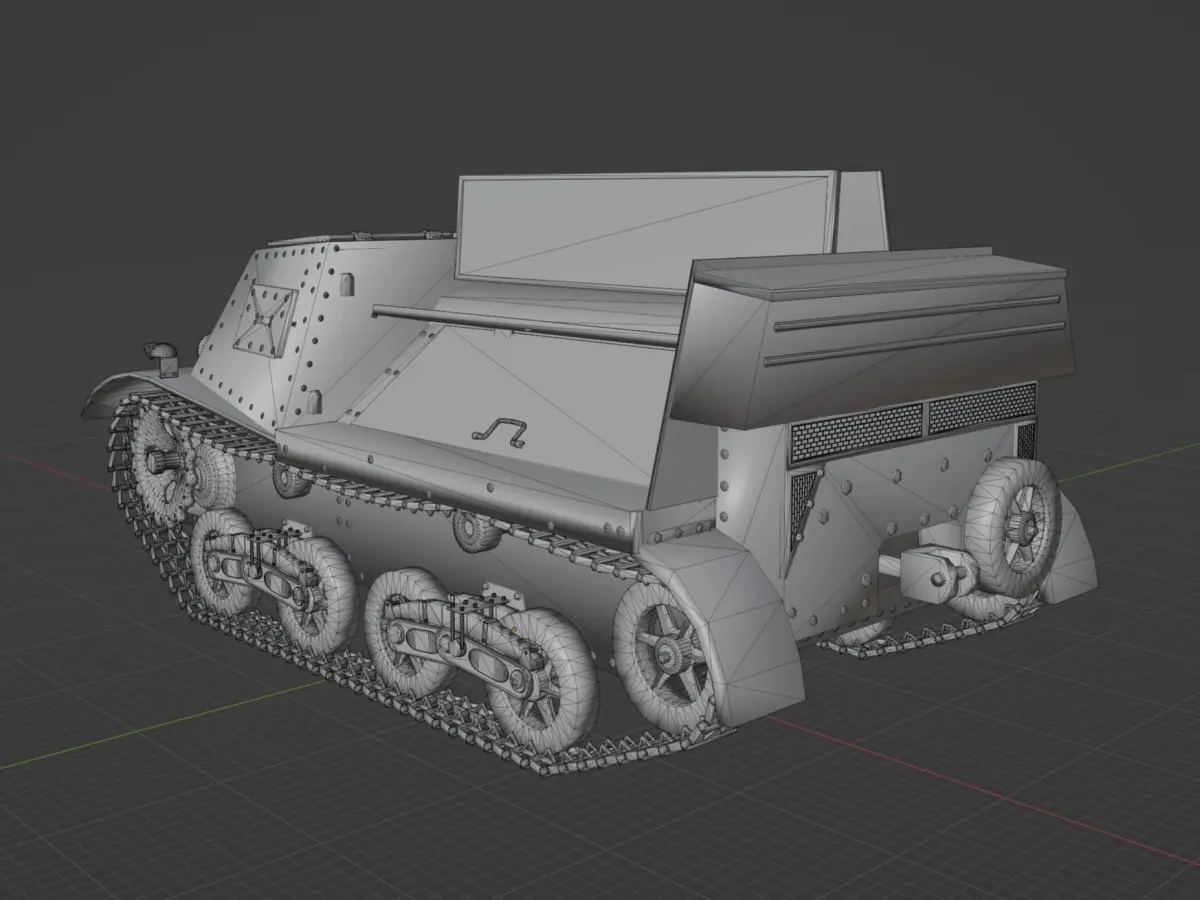Select the front drive sprocket wheel
The width and height of the screenshot is (1200, 900).
[160, 461]
